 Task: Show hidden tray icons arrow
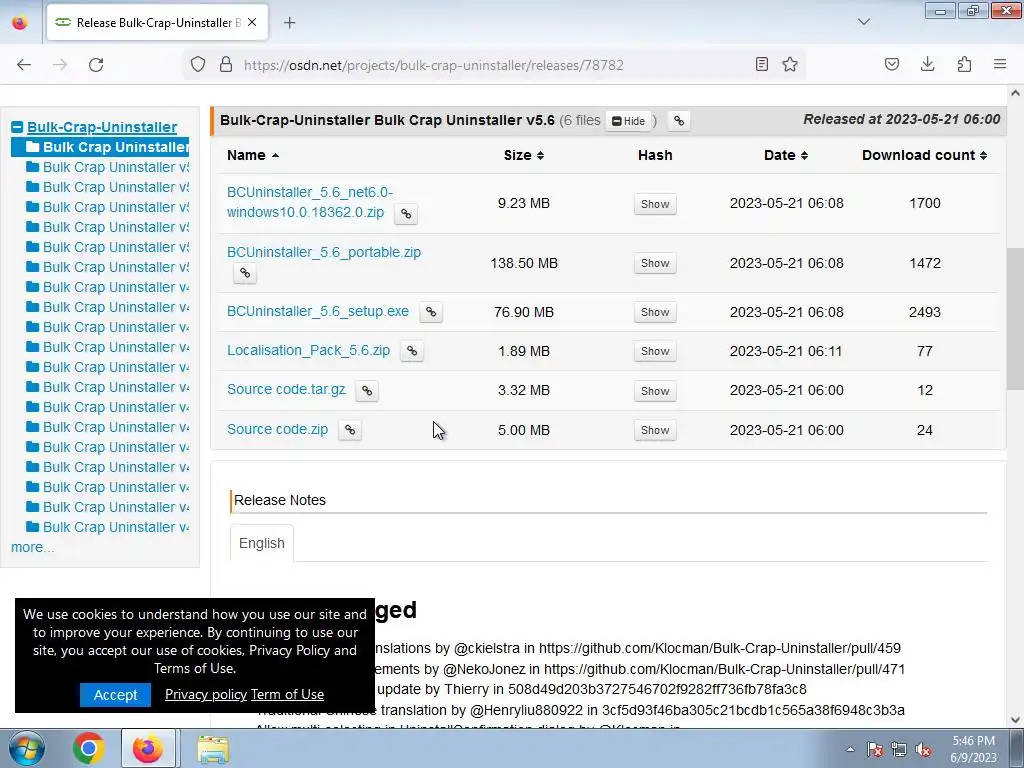click(850, 749)
